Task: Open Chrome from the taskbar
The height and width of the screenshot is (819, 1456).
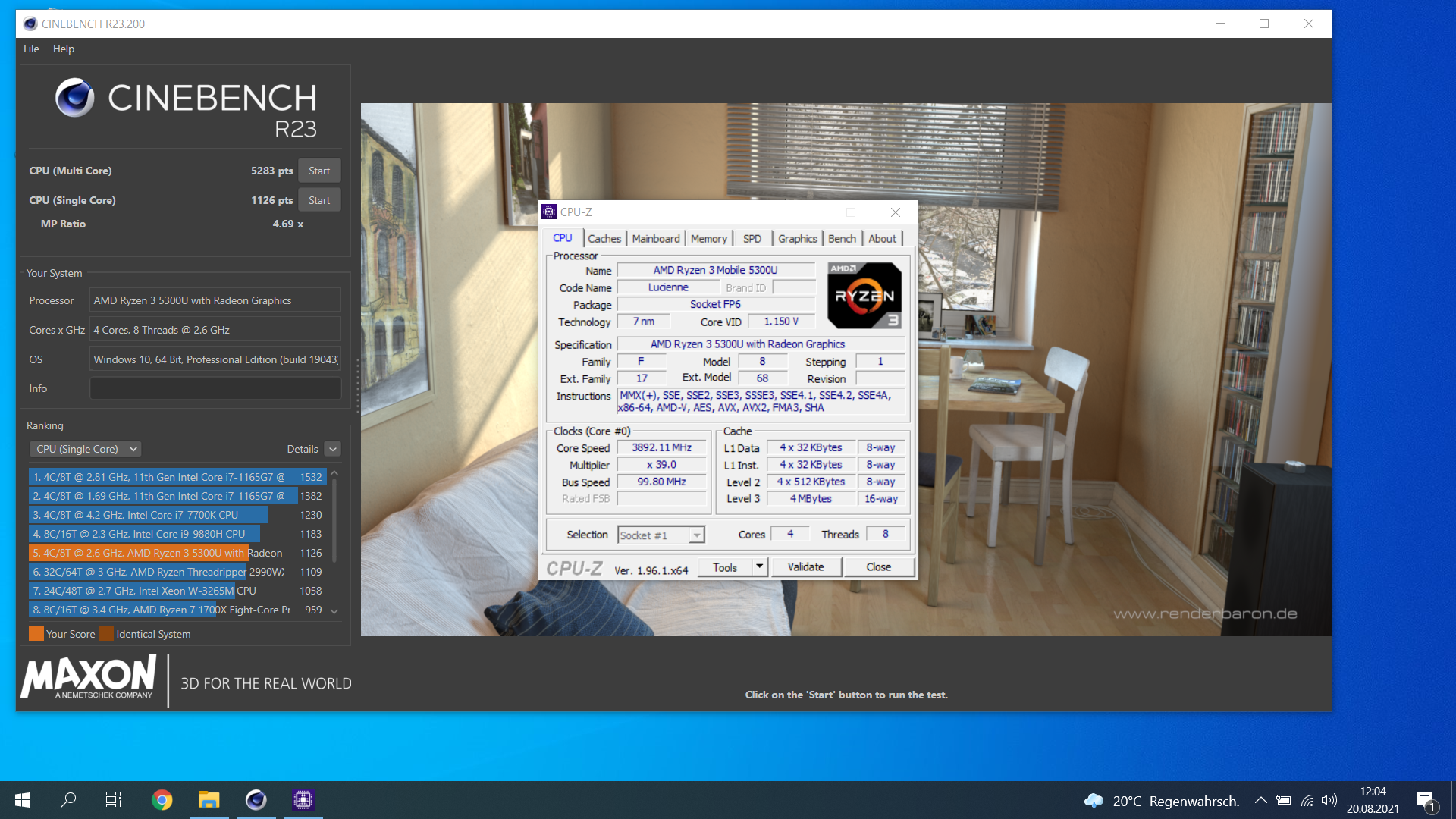Action: coord(162,800)
